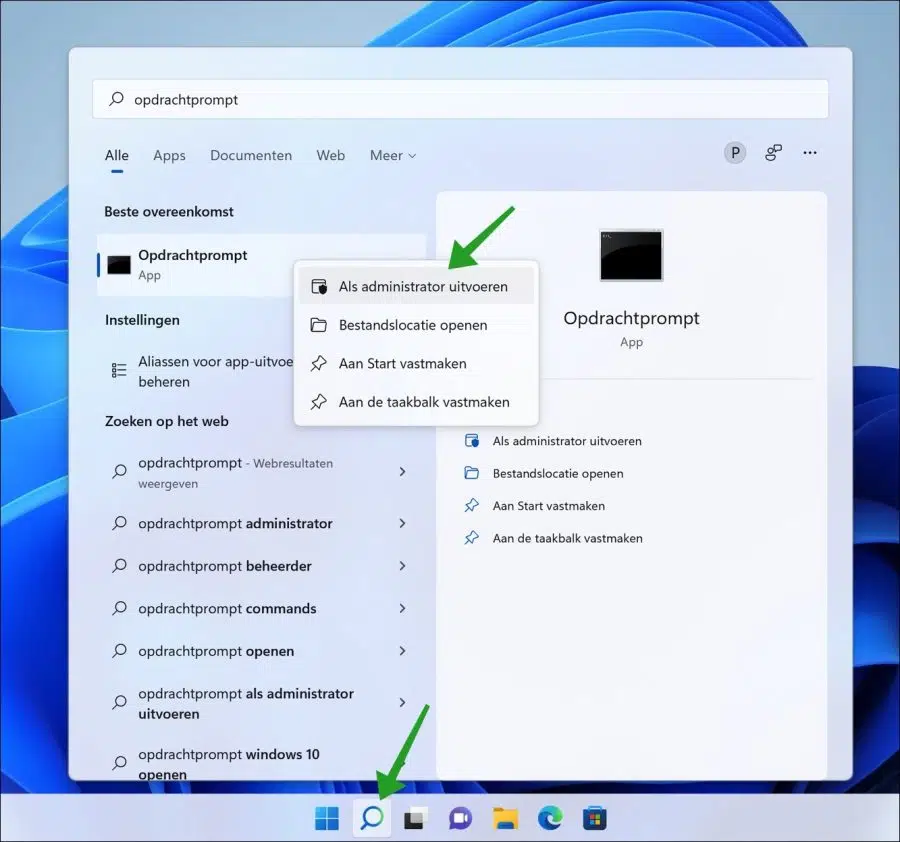900x842 pixels.
Task: Click the pin icon beside Aan de taakbalk vastmaken in context menu
Action: click(x=319, y=402)
